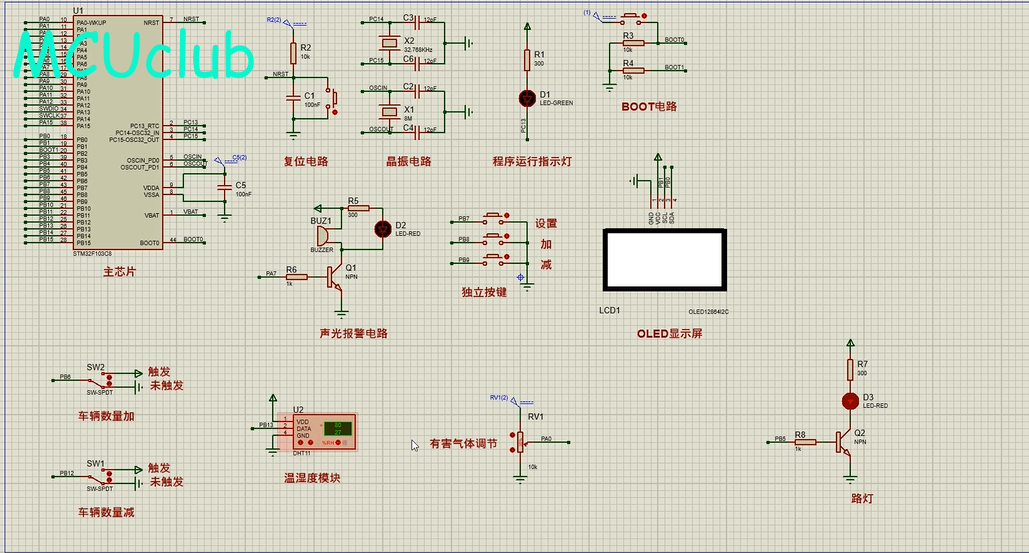Click the PB8 add push button
This screenshot has height=553, width=1029.
click(495, 237)
